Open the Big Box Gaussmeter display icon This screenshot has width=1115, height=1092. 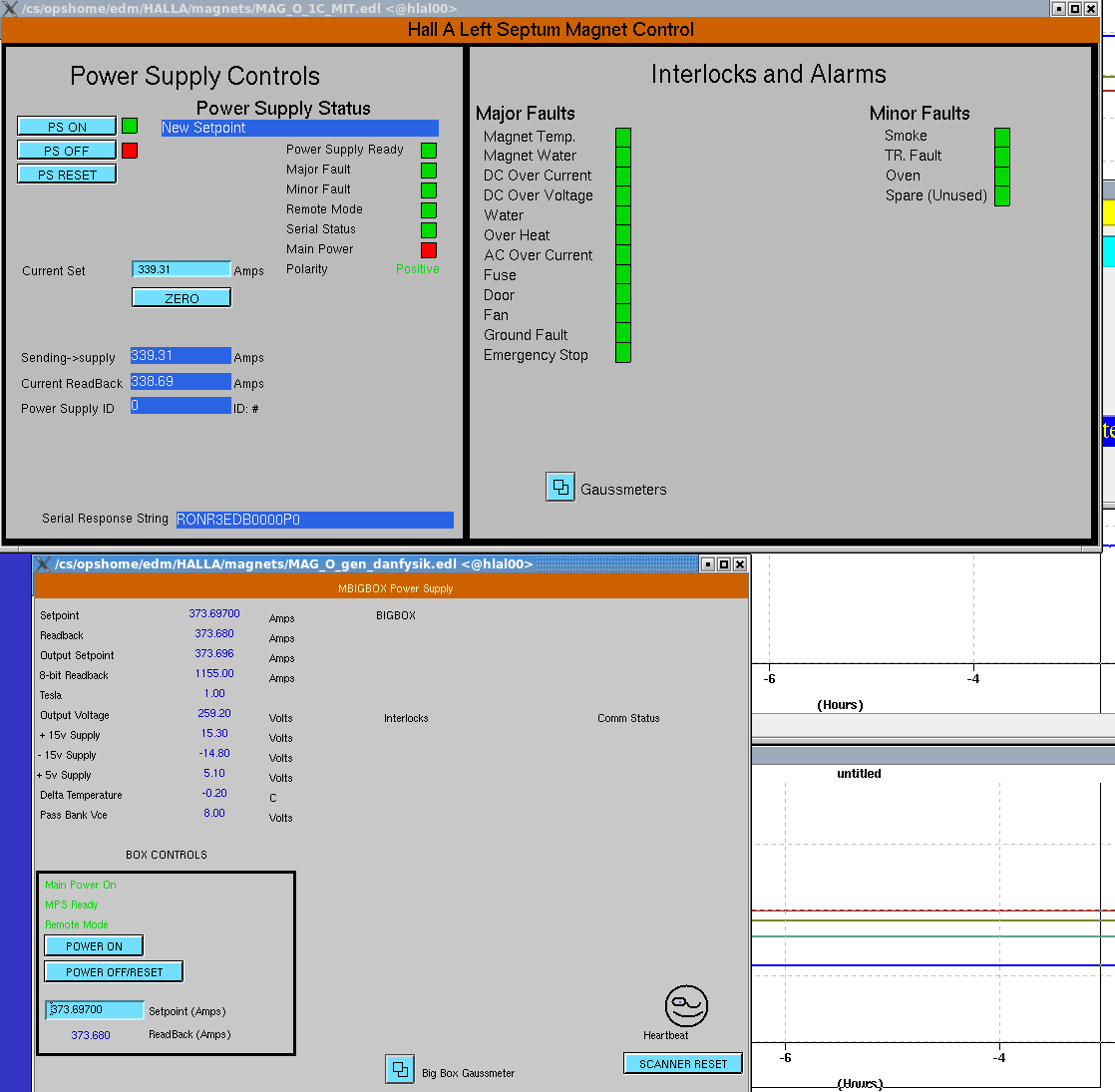tap(400, 1069)
